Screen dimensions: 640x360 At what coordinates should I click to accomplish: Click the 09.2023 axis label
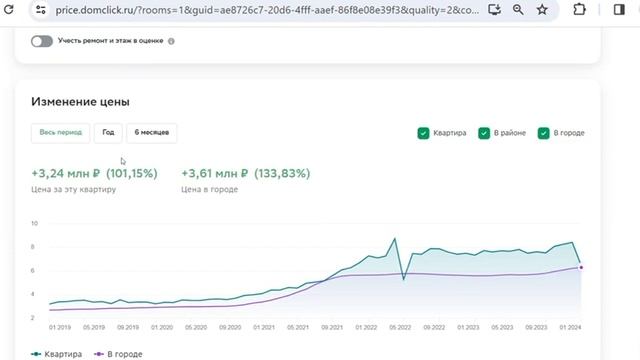536,327
